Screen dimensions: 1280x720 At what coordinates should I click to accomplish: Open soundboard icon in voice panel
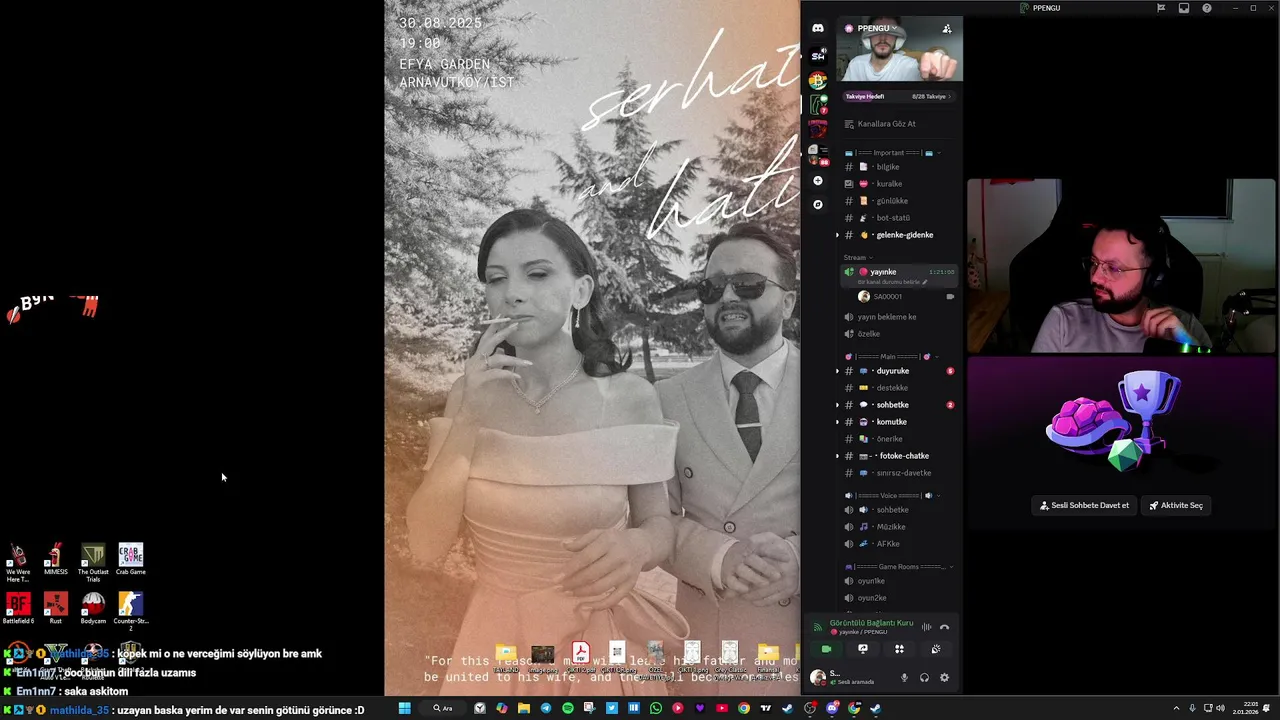[x=936, y=649]
